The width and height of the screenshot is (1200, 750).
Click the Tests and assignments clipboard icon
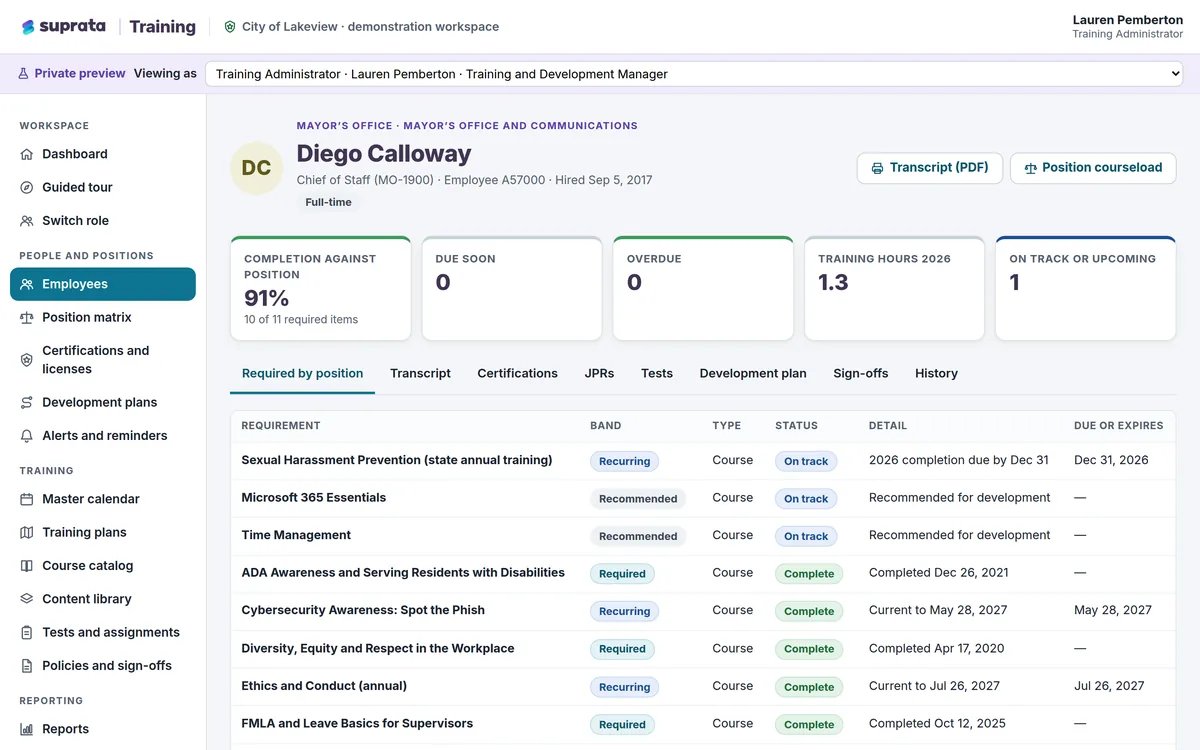tap(27, 632)
